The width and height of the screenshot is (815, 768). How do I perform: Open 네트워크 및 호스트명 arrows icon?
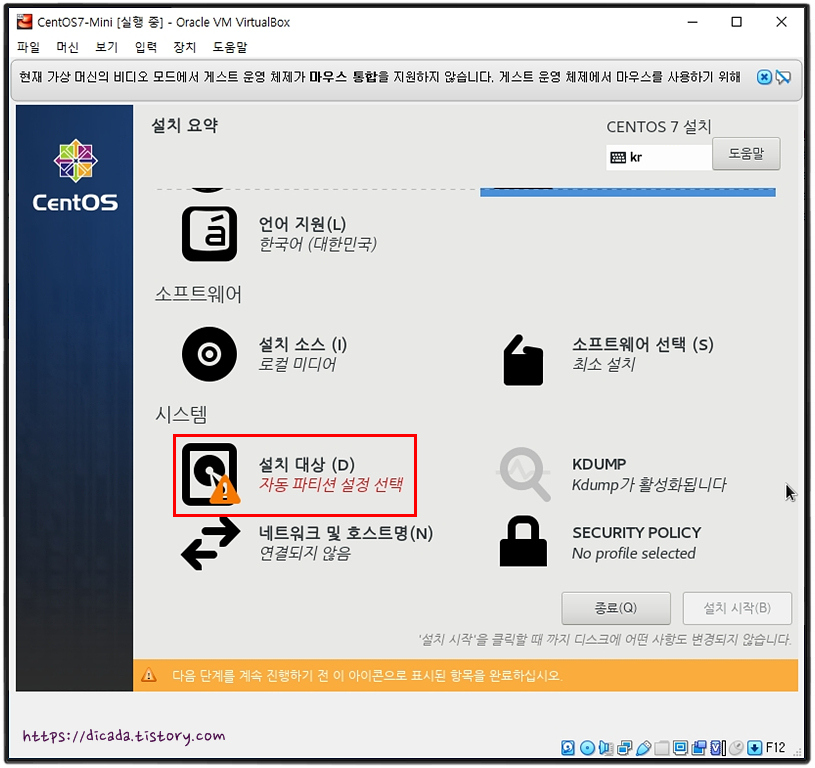click(211, 543)
